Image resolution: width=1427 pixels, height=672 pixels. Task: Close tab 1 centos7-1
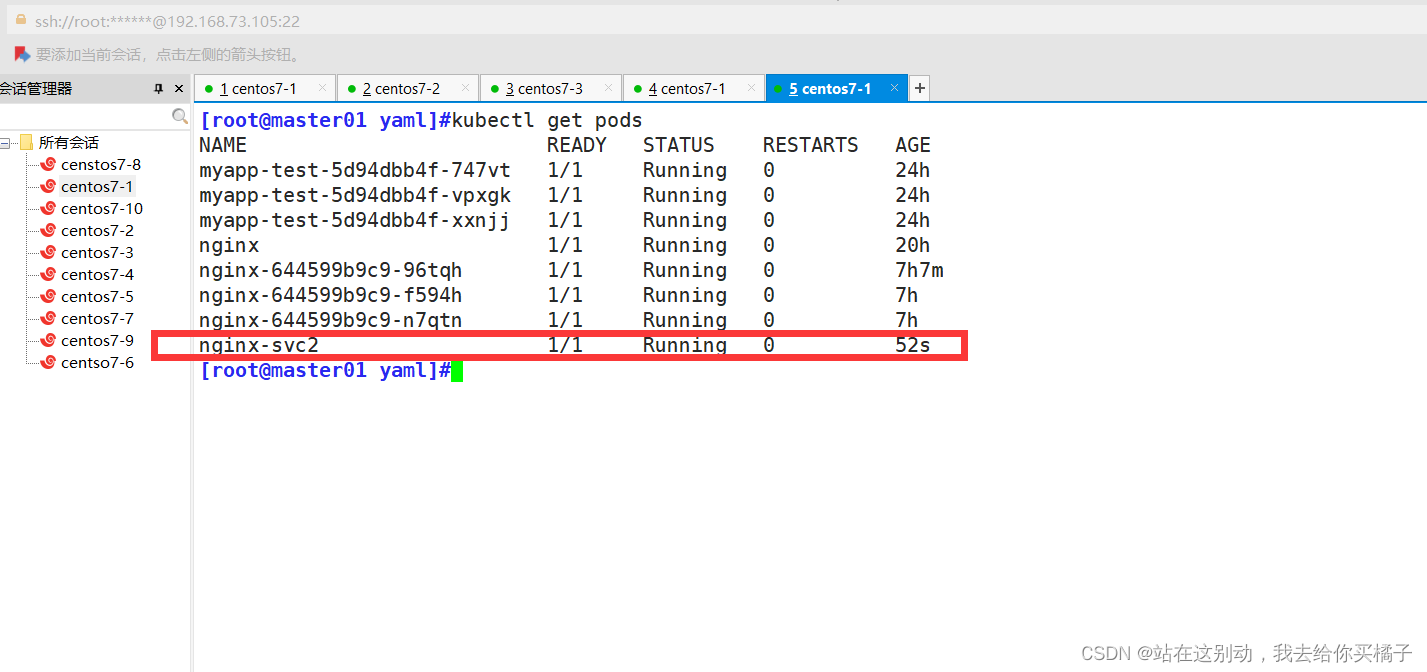[x=322, y=88]
